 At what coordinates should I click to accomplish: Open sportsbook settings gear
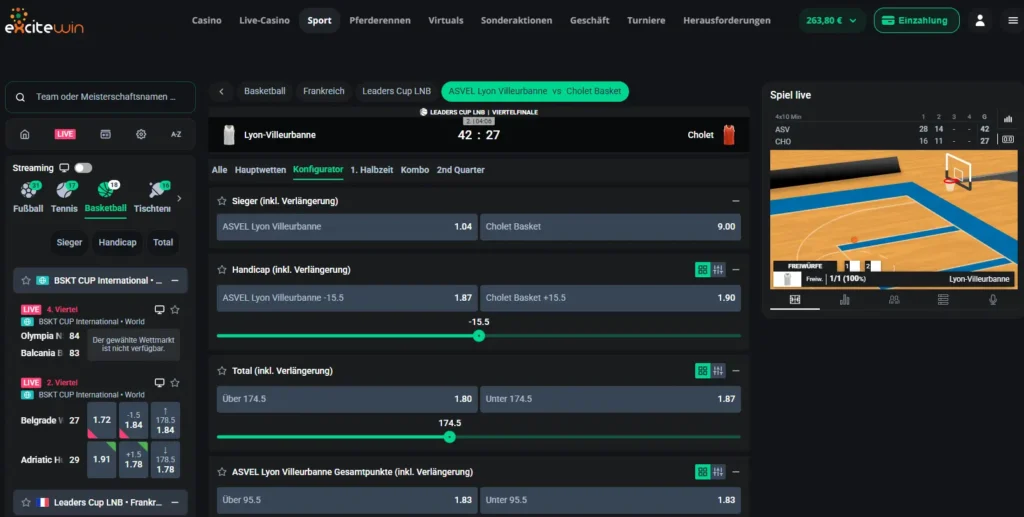pos(141,134)
